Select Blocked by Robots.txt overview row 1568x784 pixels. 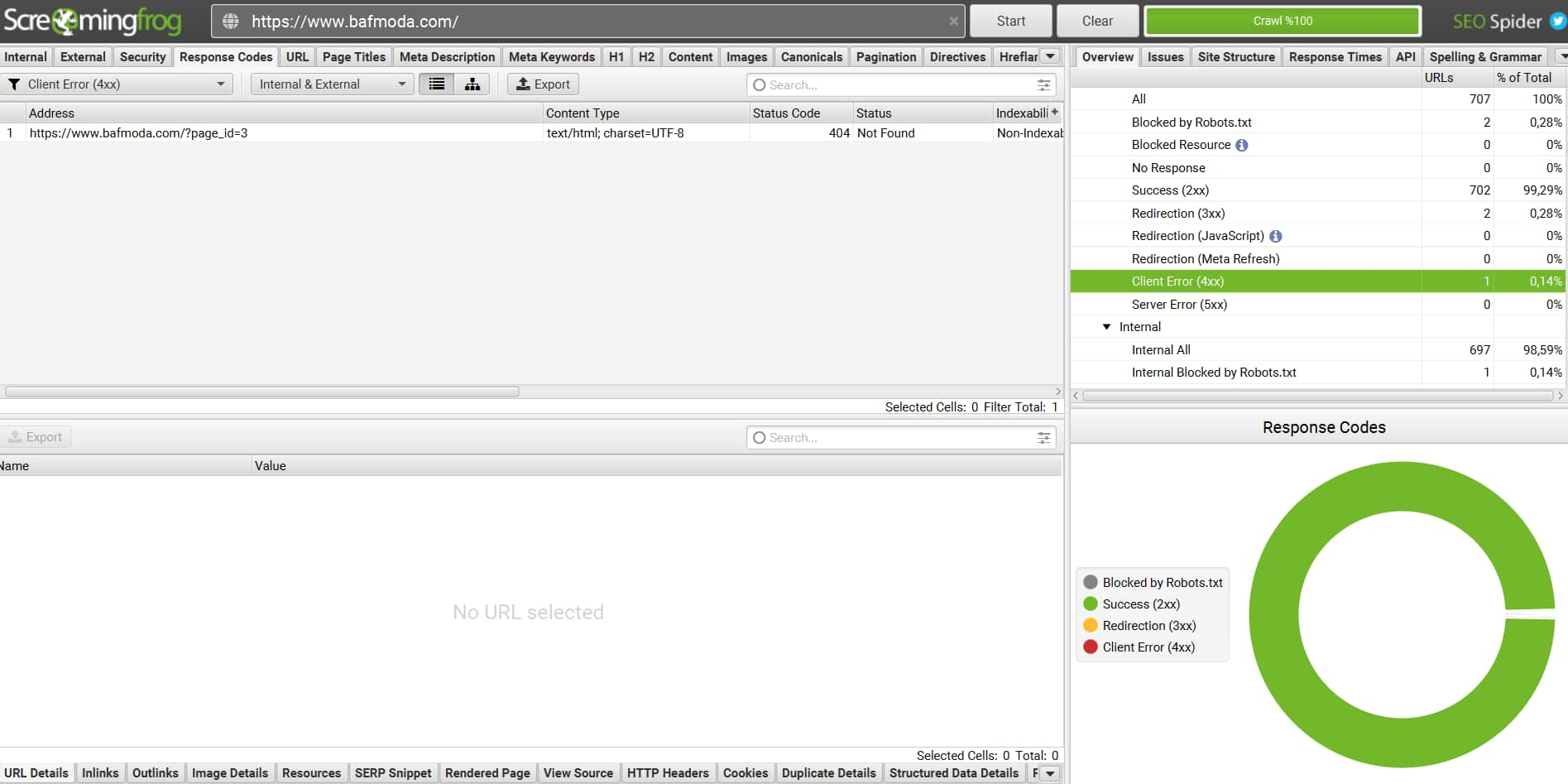pyautogui.click(x=1317, y=123)
